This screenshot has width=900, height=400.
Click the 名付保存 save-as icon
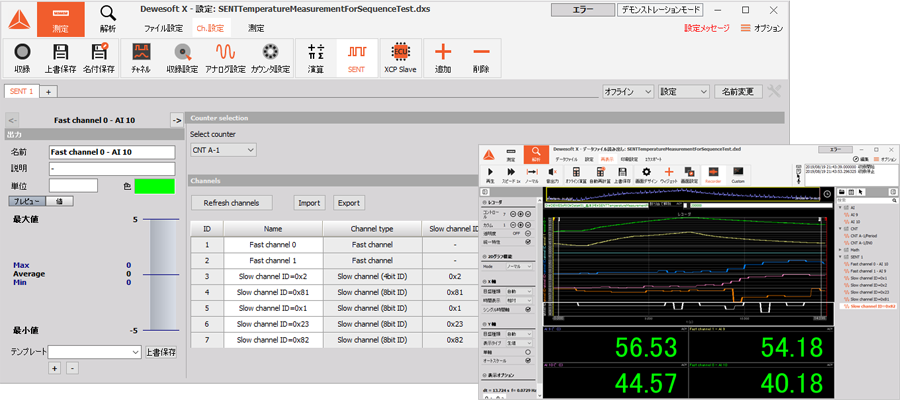click(99, 58)
